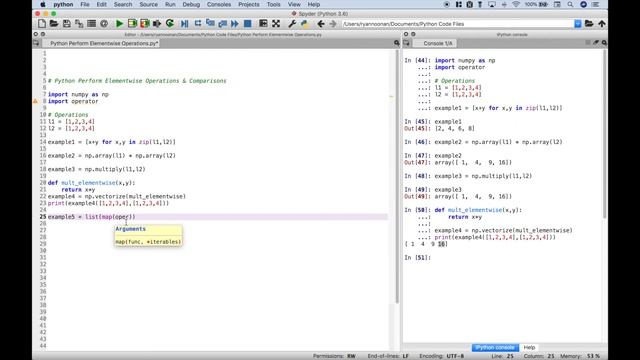Start debugging the file
640x360 pixels.
click(184, 24)
